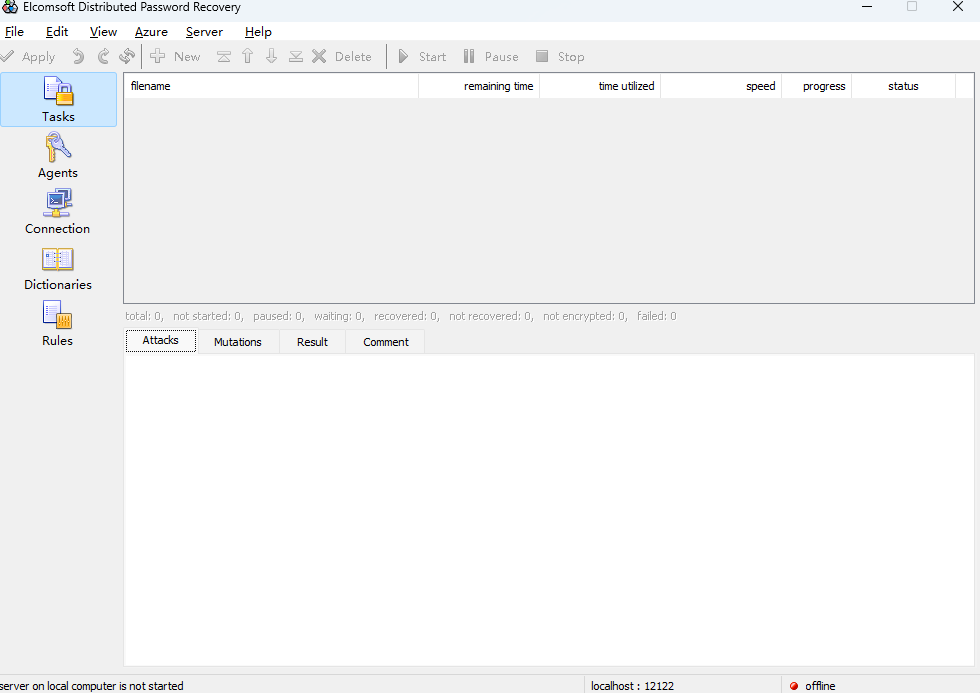Viewport: 980px width, 693px height.
Task: Sort by status column header
Action: coord(903,86)
